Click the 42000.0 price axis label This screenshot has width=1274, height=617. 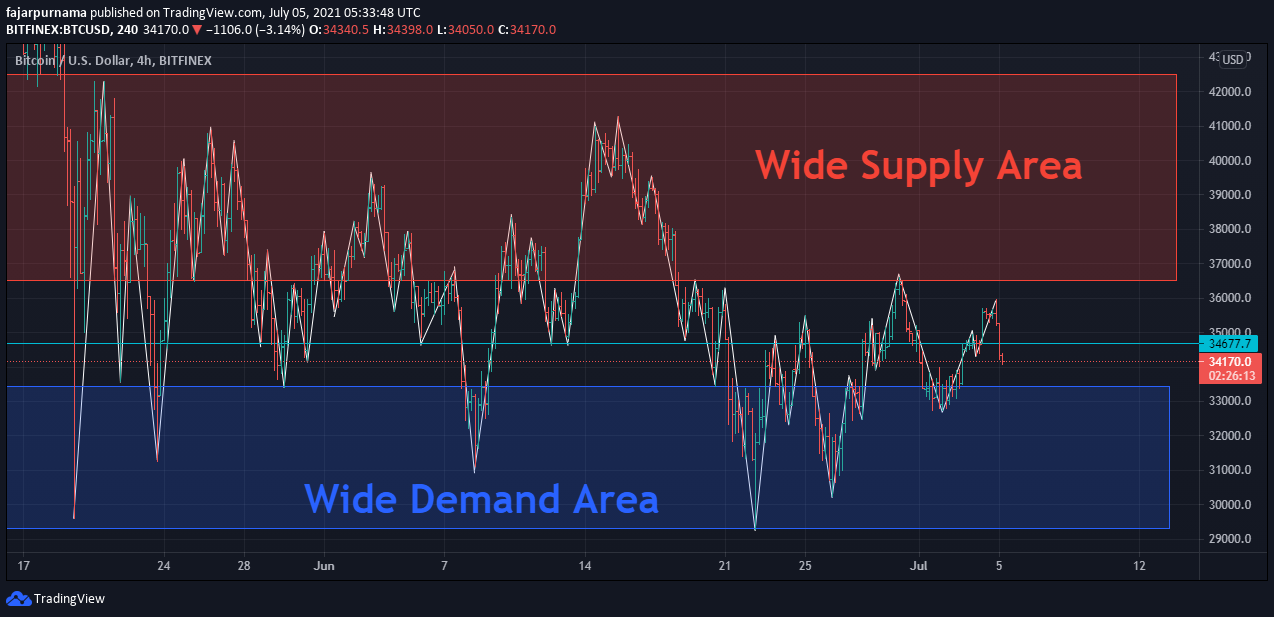1231,92
